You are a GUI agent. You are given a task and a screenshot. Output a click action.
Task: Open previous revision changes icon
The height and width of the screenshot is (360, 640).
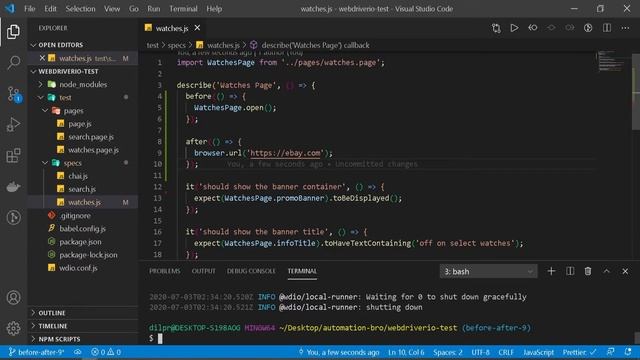tap(533, 28)
